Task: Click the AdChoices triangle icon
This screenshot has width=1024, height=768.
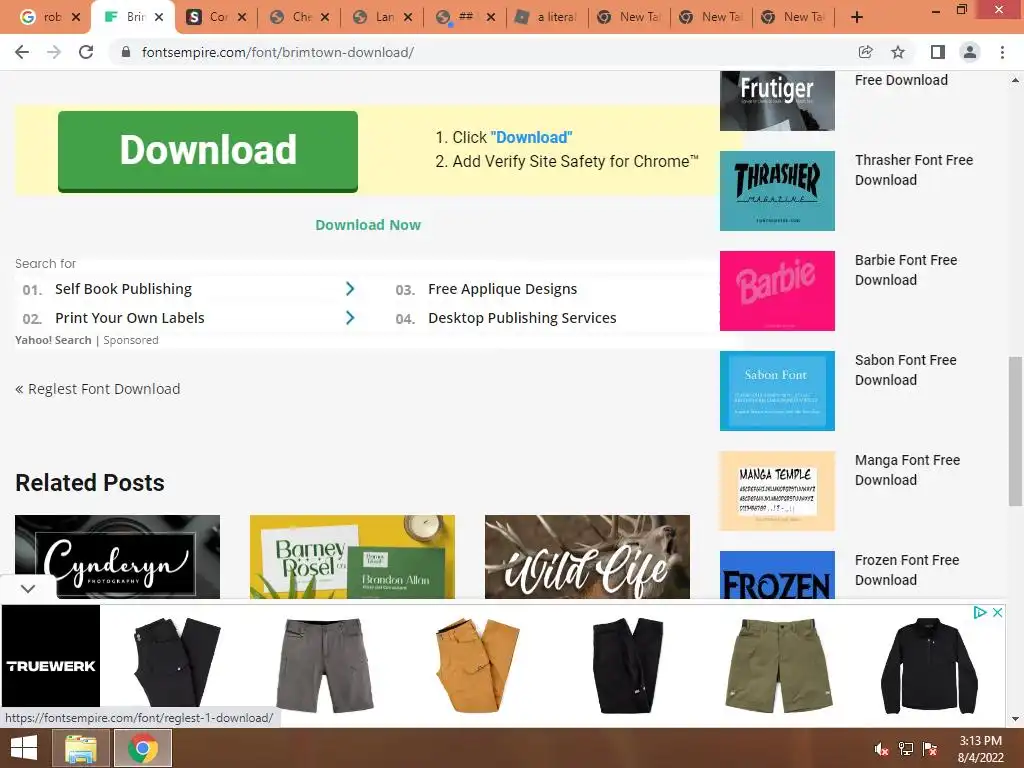Action: point(980,613)
